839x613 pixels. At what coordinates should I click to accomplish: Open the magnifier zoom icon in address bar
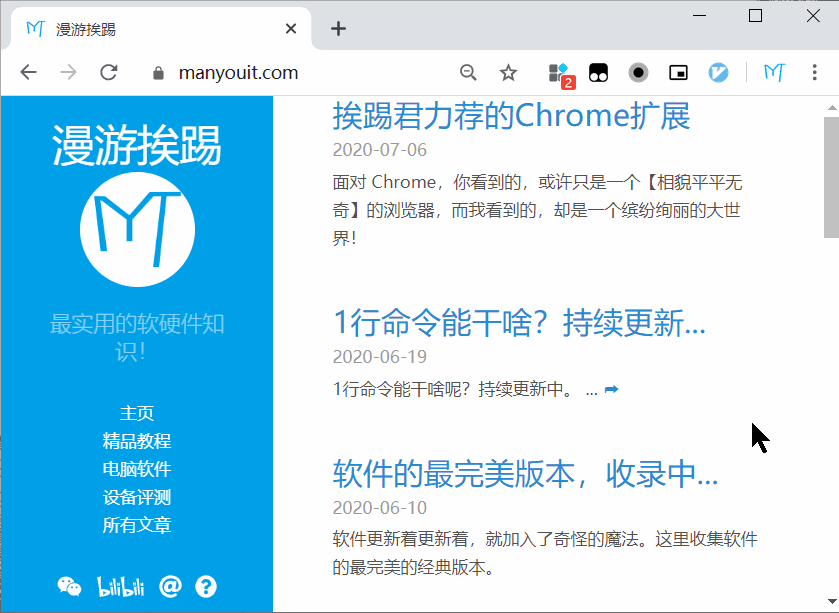[x=467, y=72]
